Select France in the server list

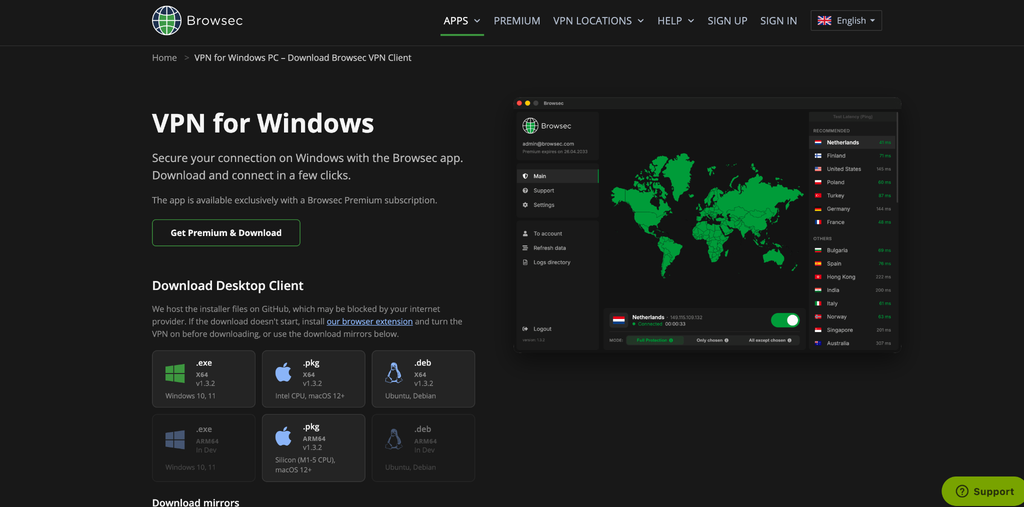tap(853, 222)
